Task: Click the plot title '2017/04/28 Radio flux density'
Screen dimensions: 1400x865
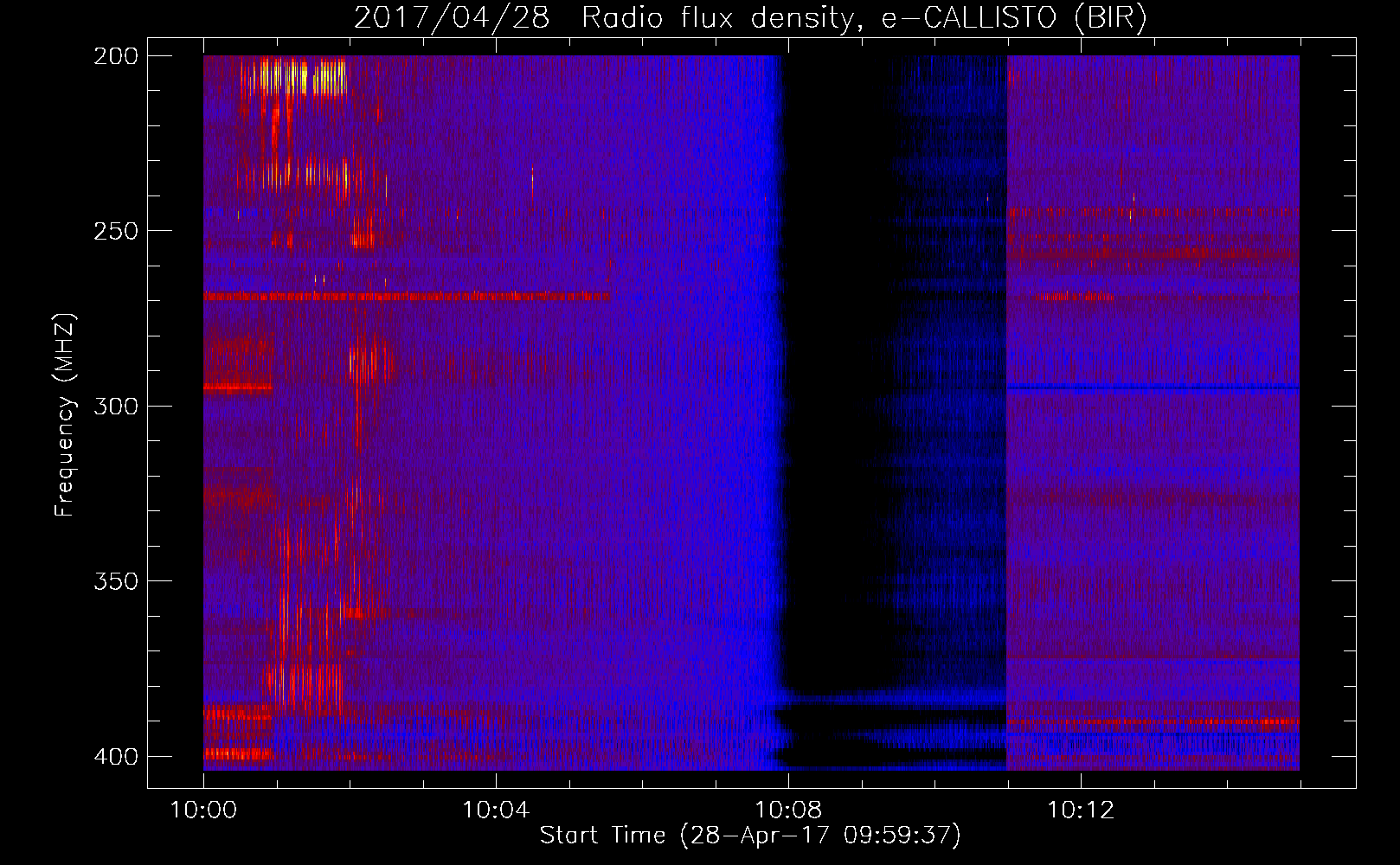Action: pos(750,17)
